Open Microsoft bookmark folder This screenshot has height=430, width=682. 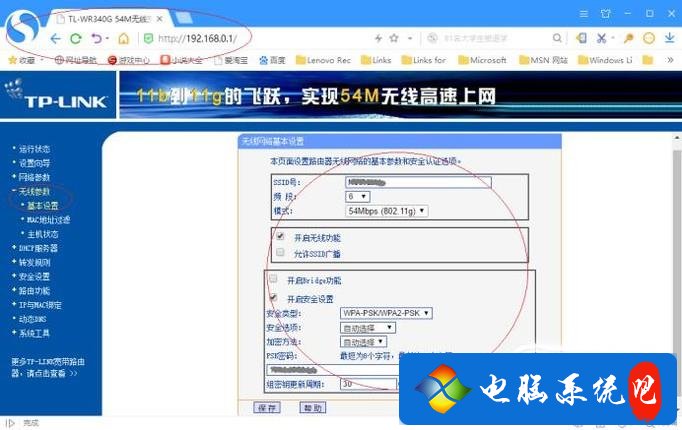coord(482,60)
